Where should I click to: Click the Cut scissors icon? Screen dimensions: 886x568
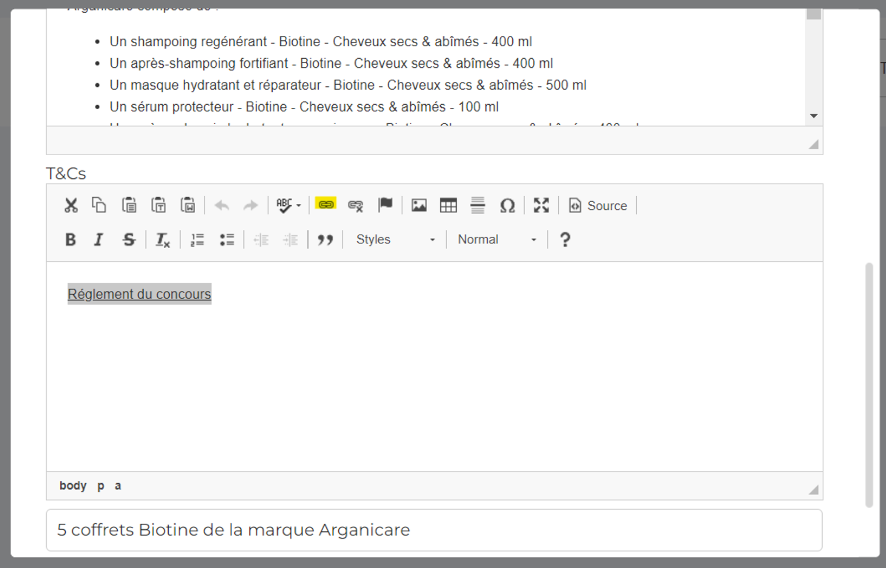71,205
